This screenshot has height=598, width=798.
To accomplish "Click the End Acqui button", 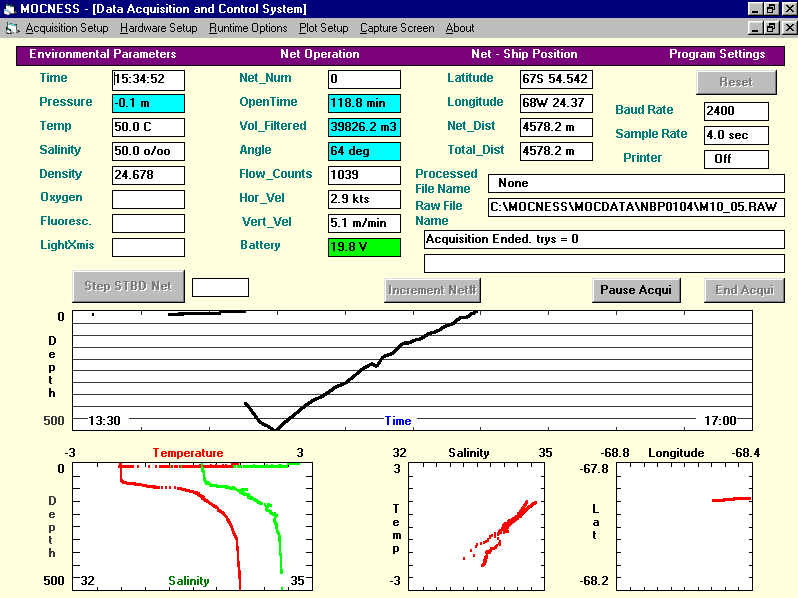I will coord(744,290).
